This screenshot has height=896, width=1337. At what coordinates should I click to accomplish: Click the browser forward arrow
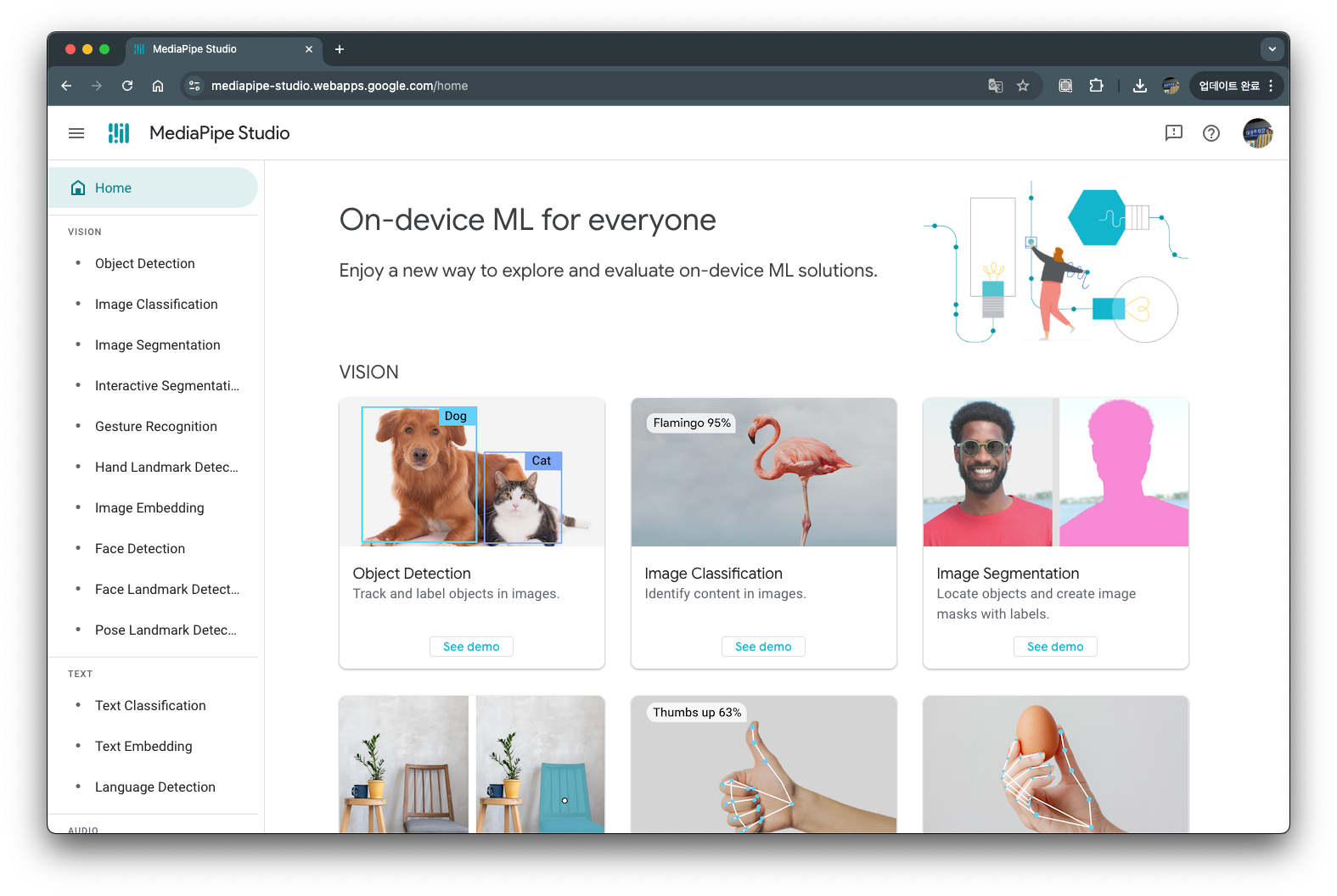point(97,86)
